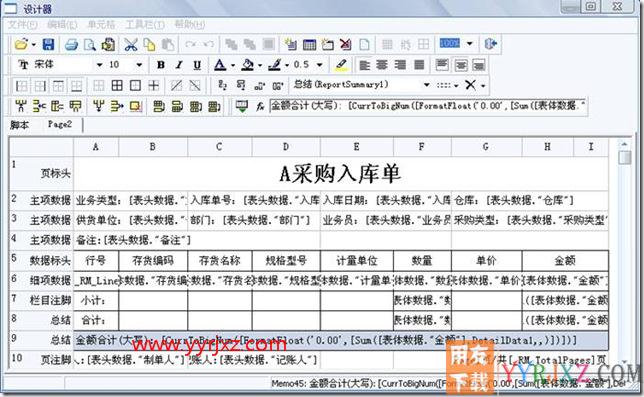Apply inside borders cross icon
The width and height of the screenshot is (644, 397).
point(154,85)
